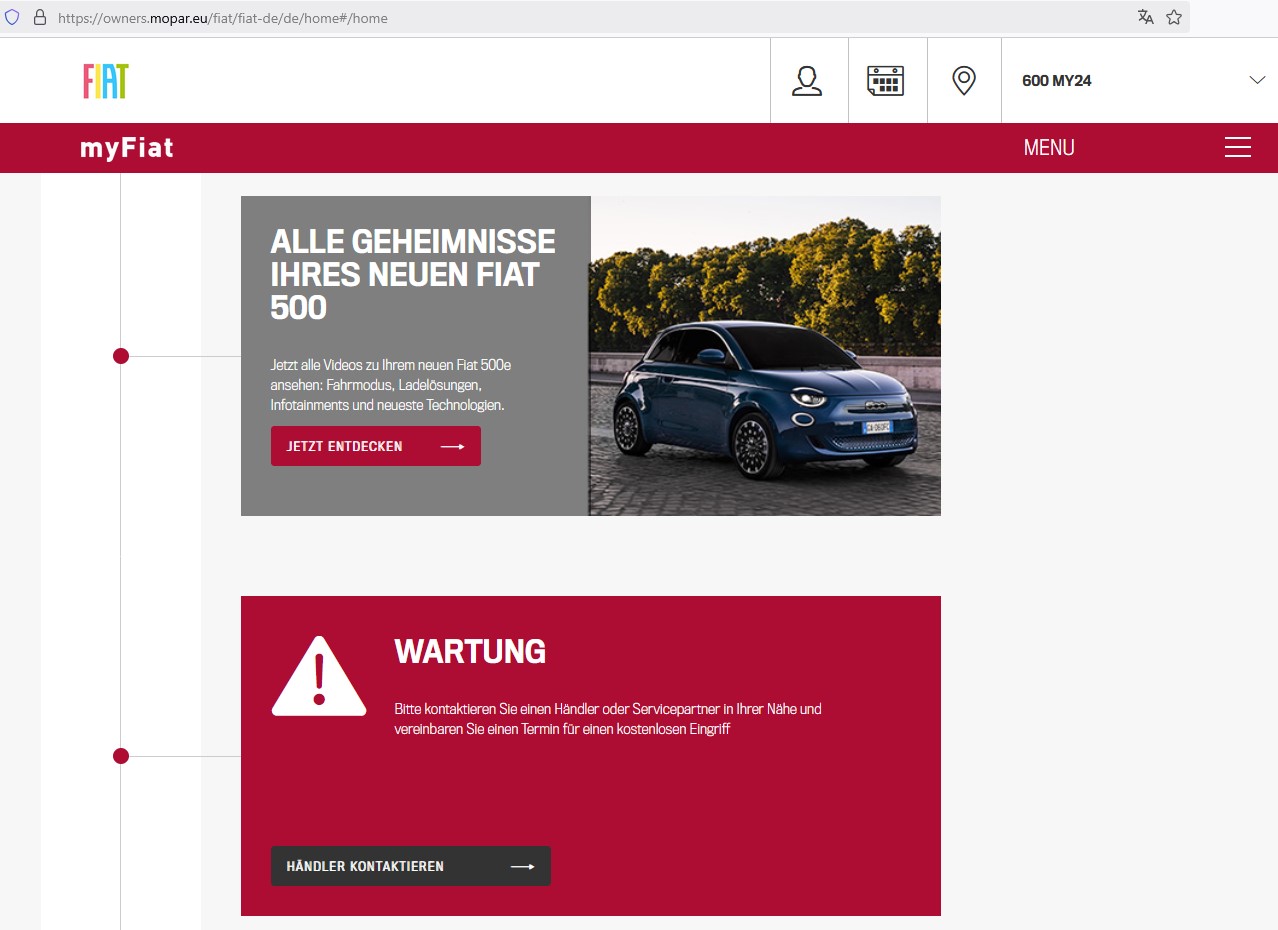Screen dimensions: 1278x930
Task: Open the user profile icon
Action: (x=806, y=81)
